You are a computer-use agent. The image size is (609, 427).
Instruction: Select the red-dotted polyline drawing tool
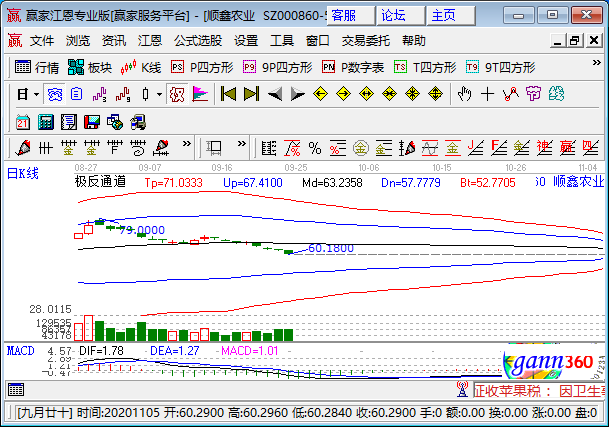pyautogui.click(x=510, y=94)
